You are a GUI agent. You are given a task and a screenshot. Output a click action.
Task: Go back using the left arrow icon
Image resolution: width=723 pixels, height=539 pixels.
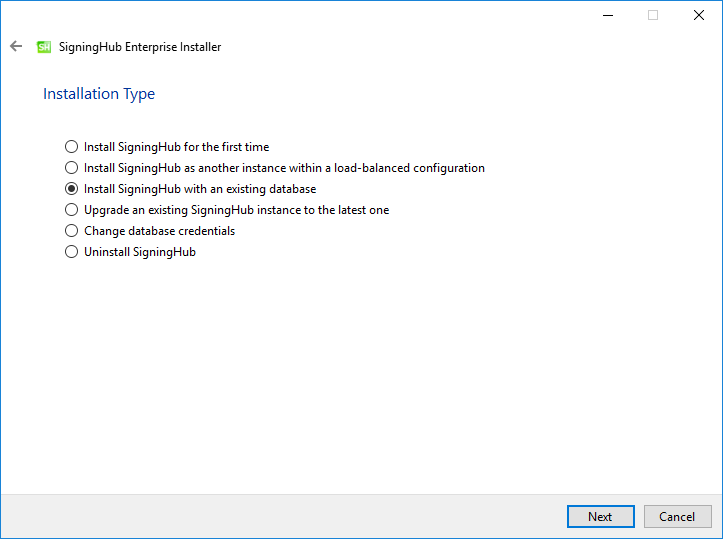pos(16,46)
